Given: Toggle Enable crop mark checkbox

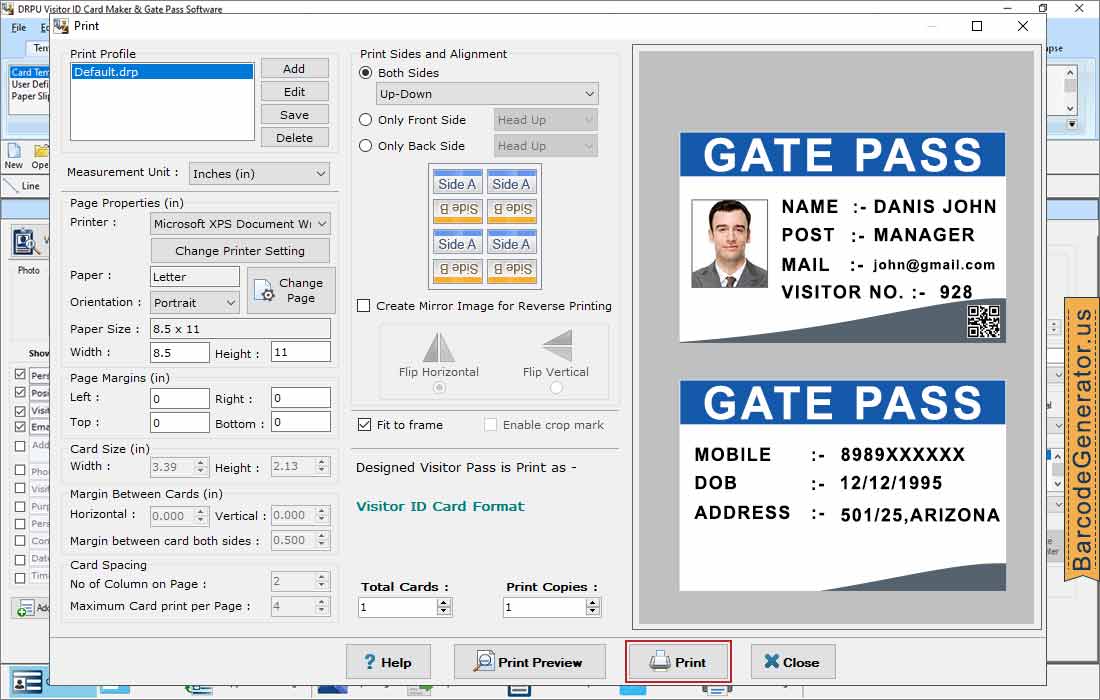Looking at the screenshot, I should (491, 424).
